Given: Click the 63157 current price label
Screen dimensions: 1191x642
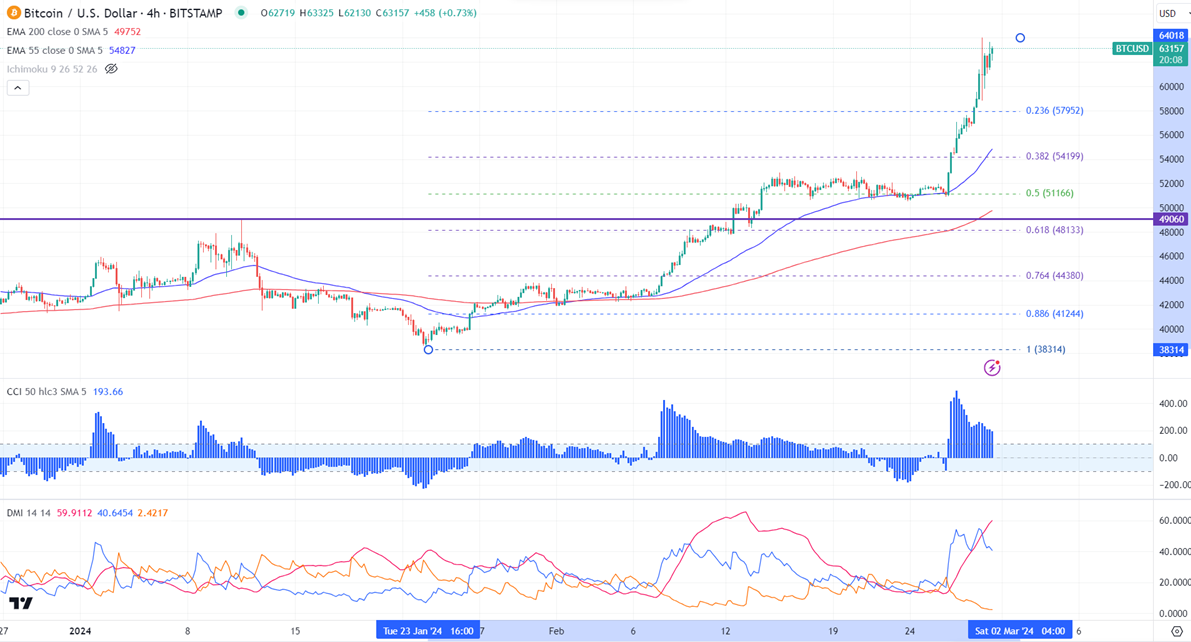Looking at the screenshot, I should coord(1170,49).
